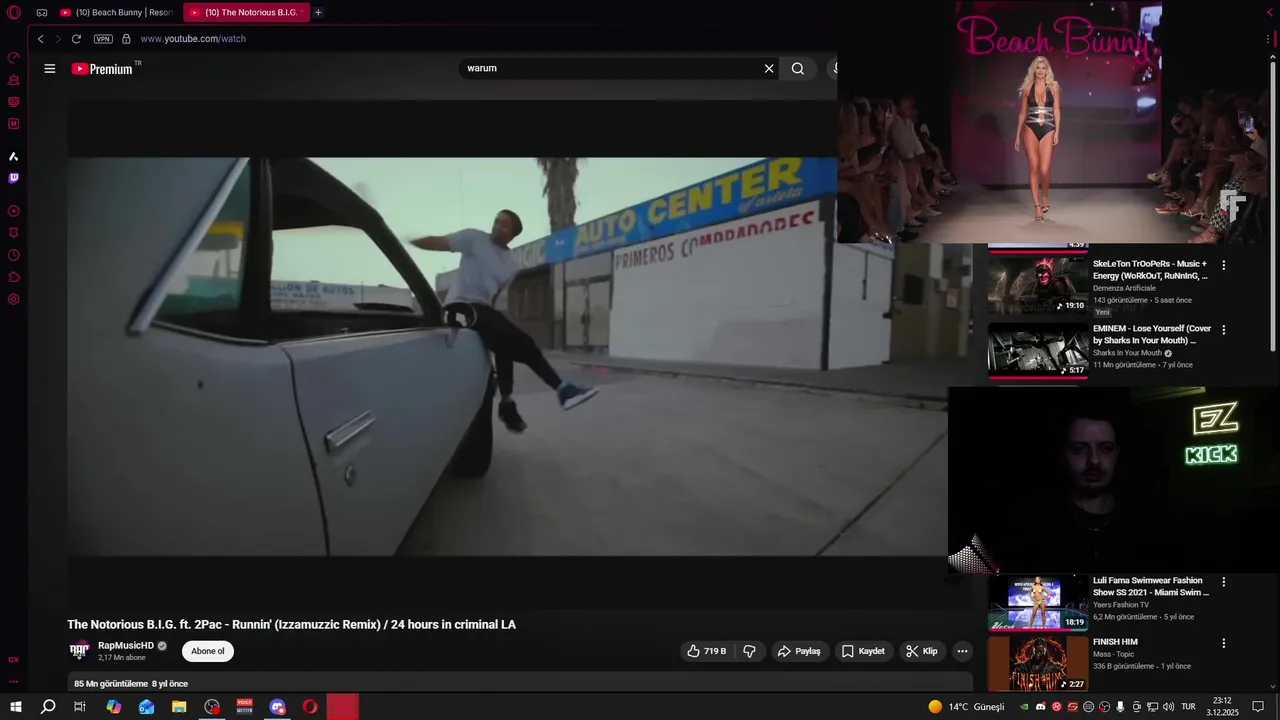Switch to Beach Bunny Resort tab
Screen dimensions: 1280x720
click(117, 12)
